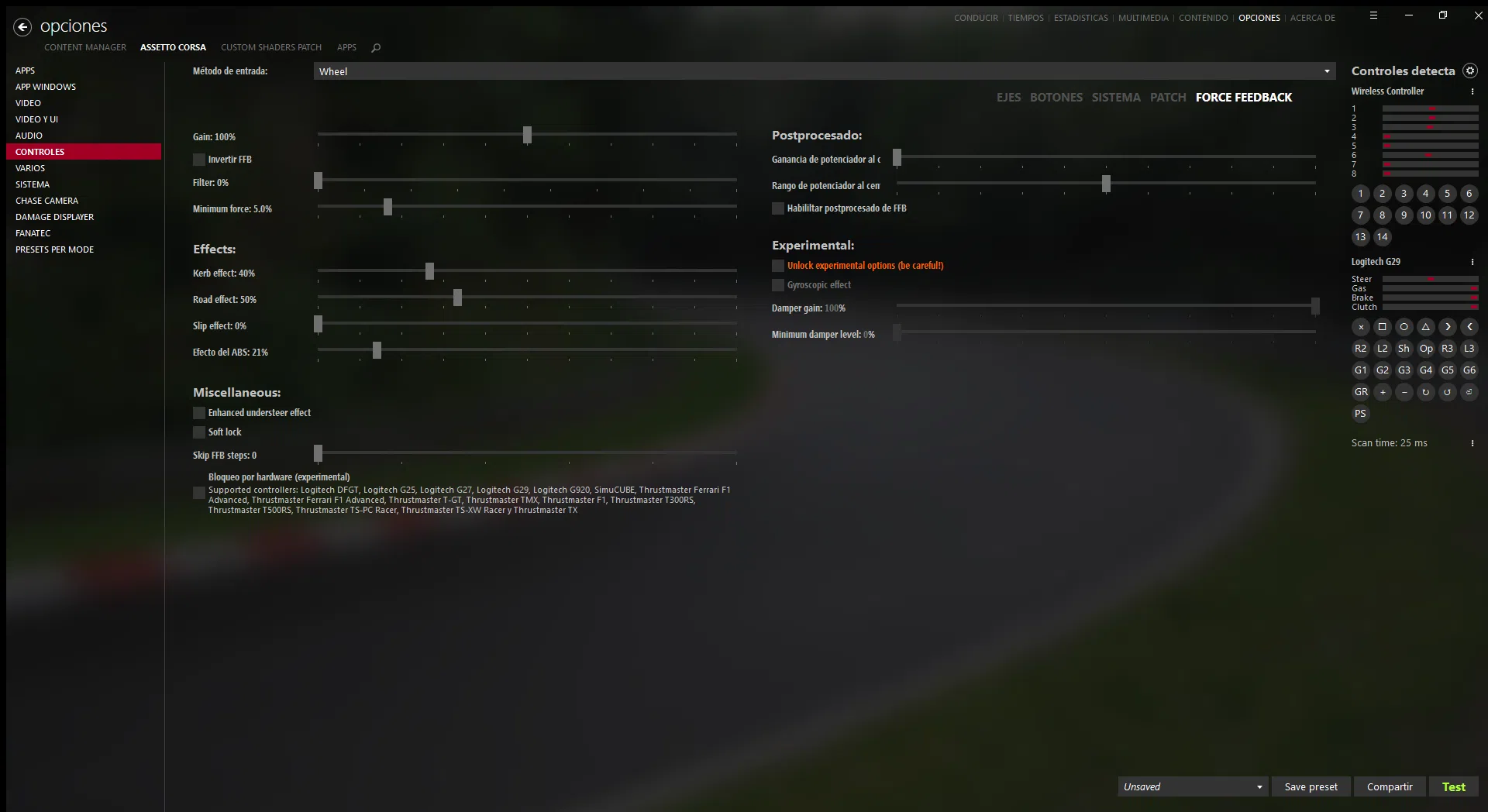Switch to the BOTONES tab
This screenshot has width=1488, height=812.
click(x=1056, y=98)
